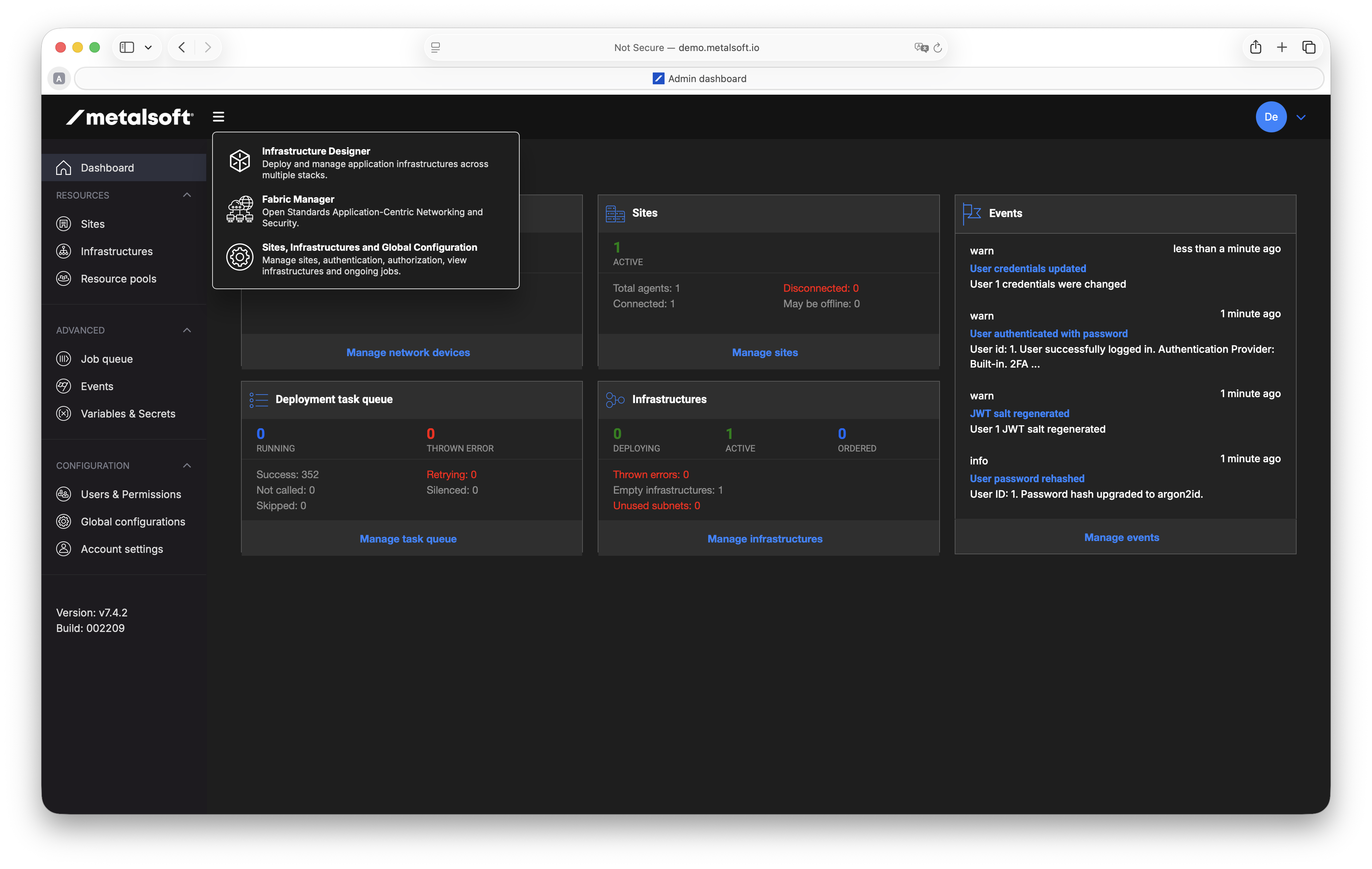The width and height of the screenshot is (1372, 869).
Task: Click the Events card flag icon
Action: point(972,214)
